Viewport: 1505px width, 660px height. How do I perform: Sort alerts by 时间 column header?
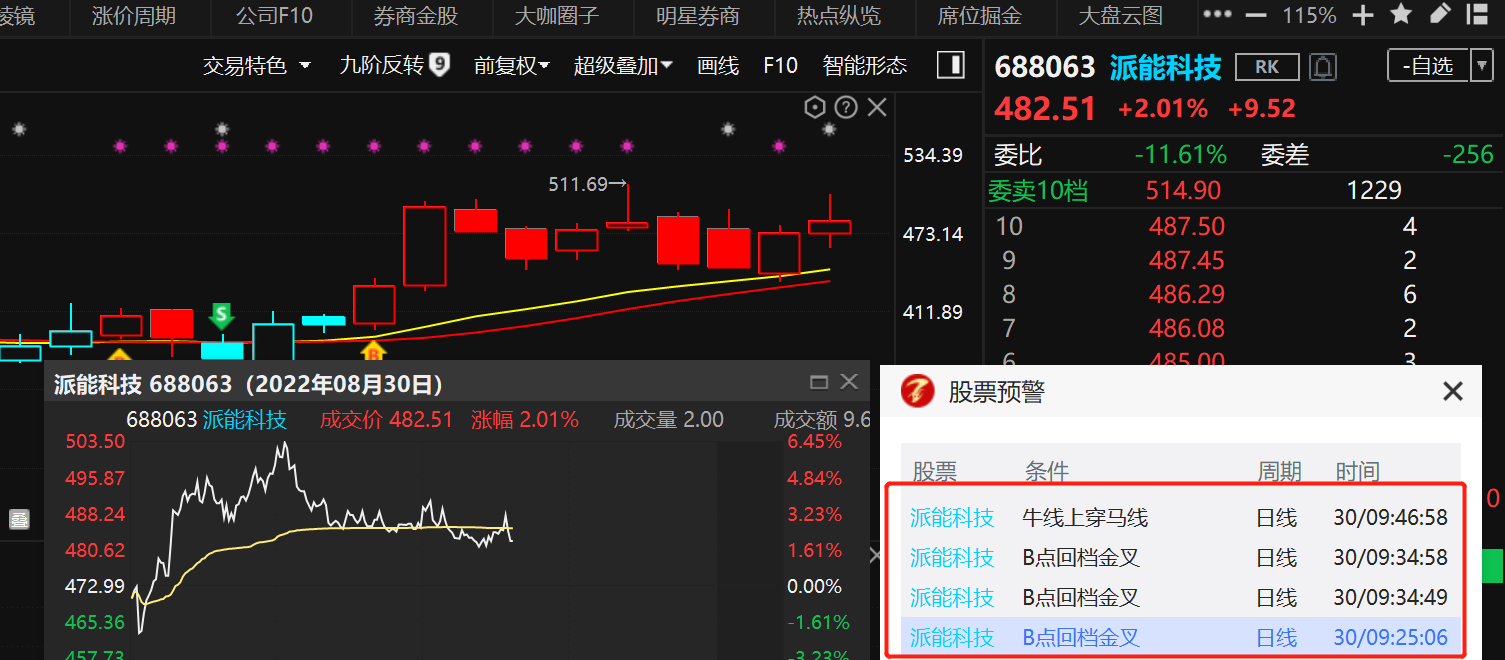point(1358,471)
